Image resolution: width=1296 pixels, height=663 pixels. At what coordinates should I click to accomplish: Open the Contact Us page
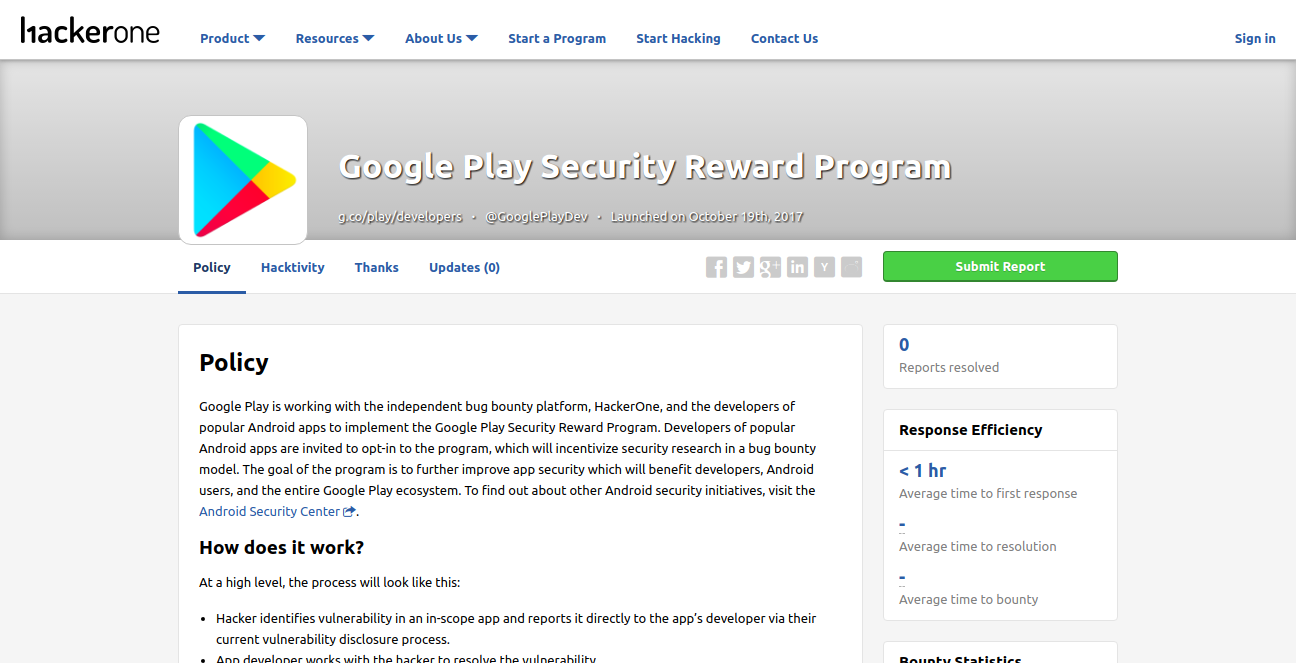(x=784, y=39)
